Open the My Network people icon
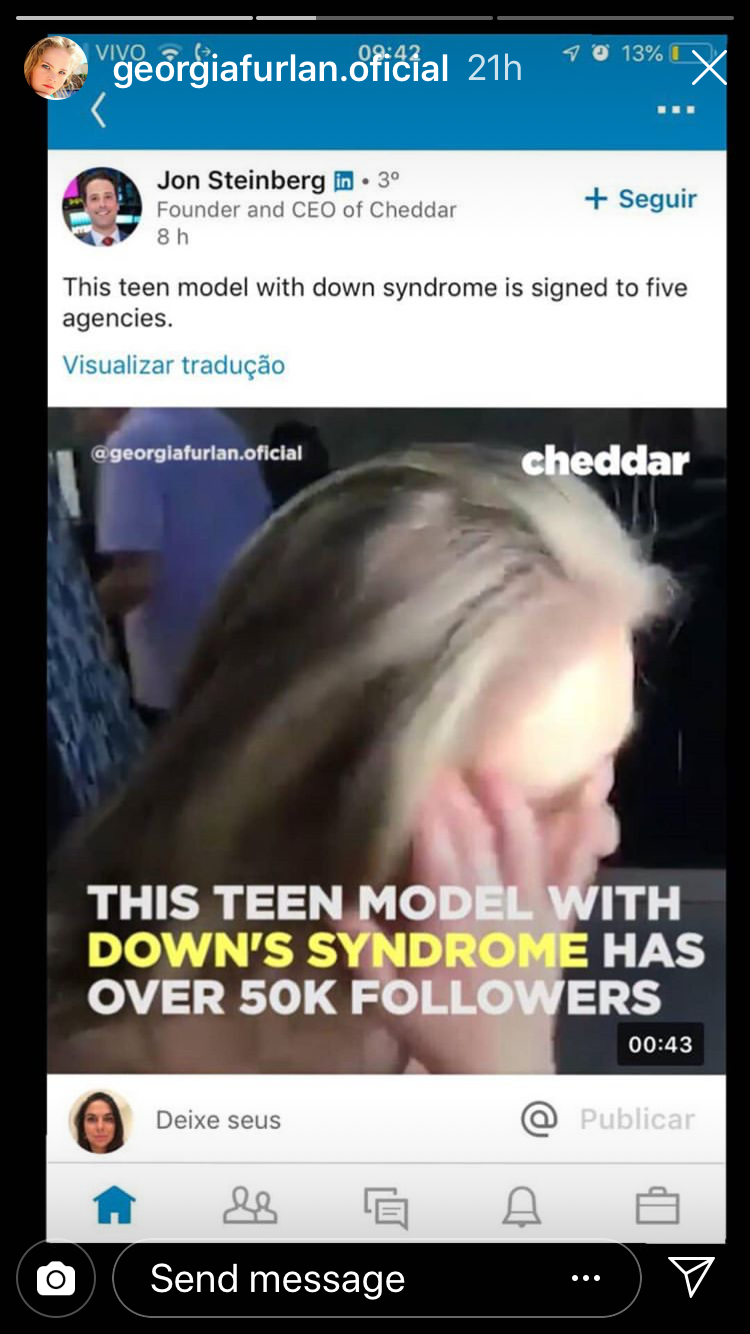This screenshot has height=1334, width=750. click(250, 1206)
